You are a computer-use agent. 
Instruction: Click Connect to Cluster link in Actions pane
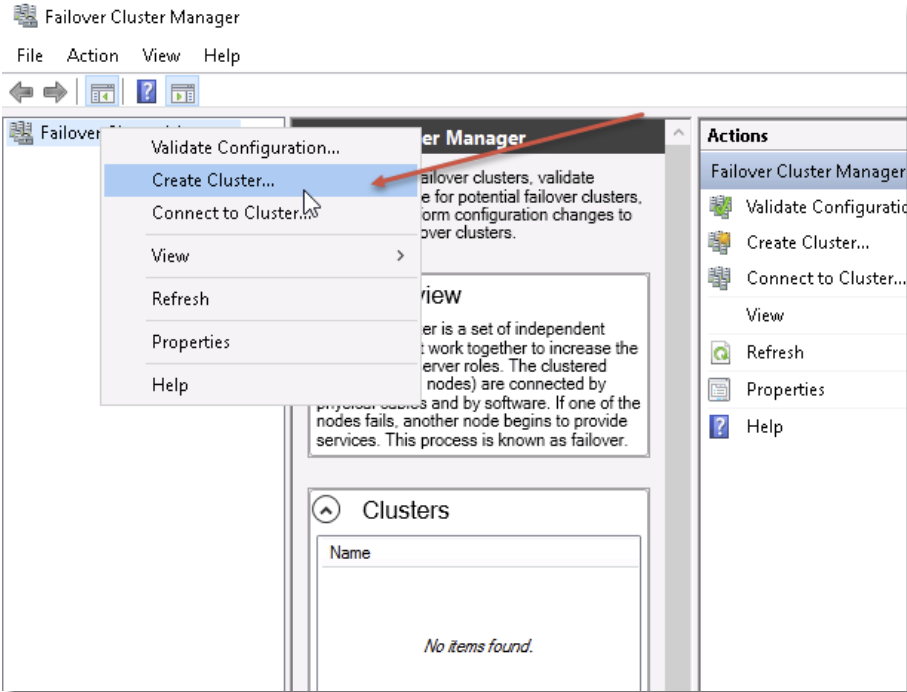[825, 278]
